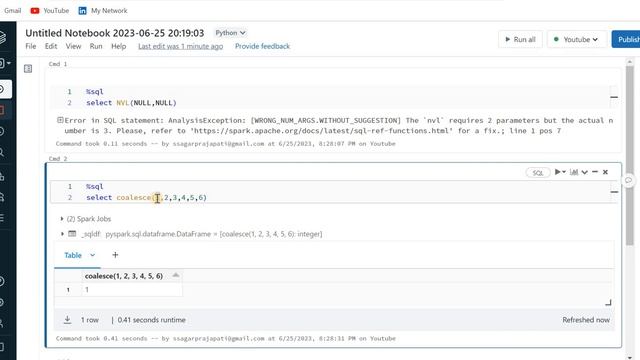Click the _sqldf DataFrame table icon
This screenshot has height=360, width=640.
[72, 234]
